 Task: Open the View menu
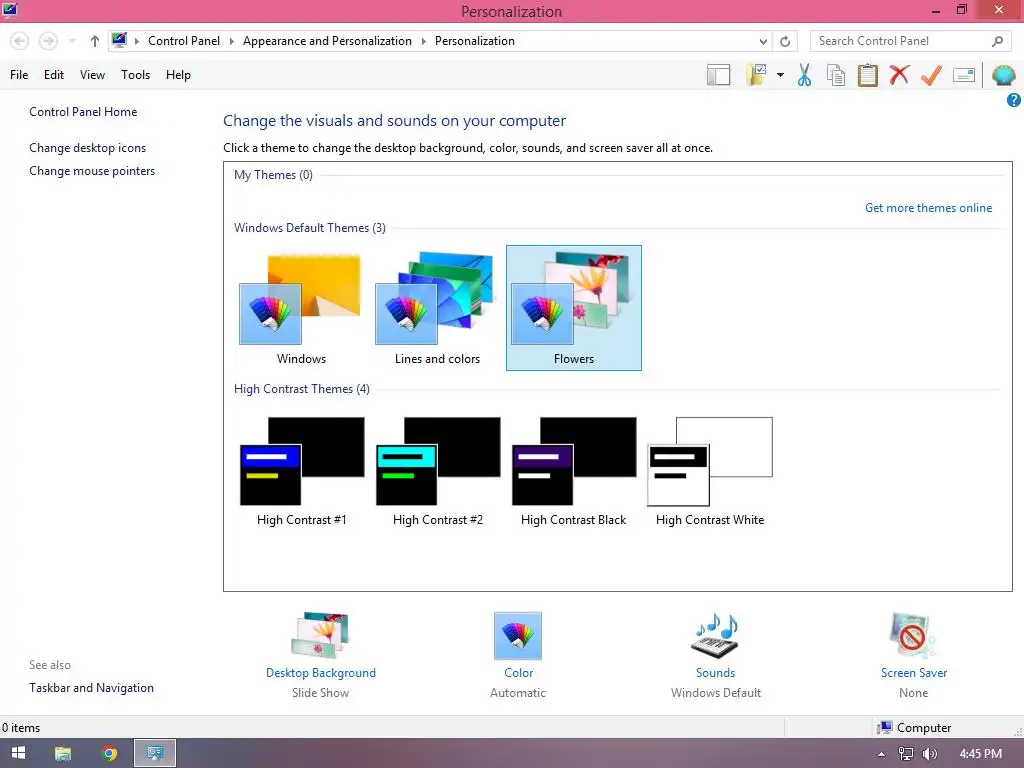coord(92,75)
